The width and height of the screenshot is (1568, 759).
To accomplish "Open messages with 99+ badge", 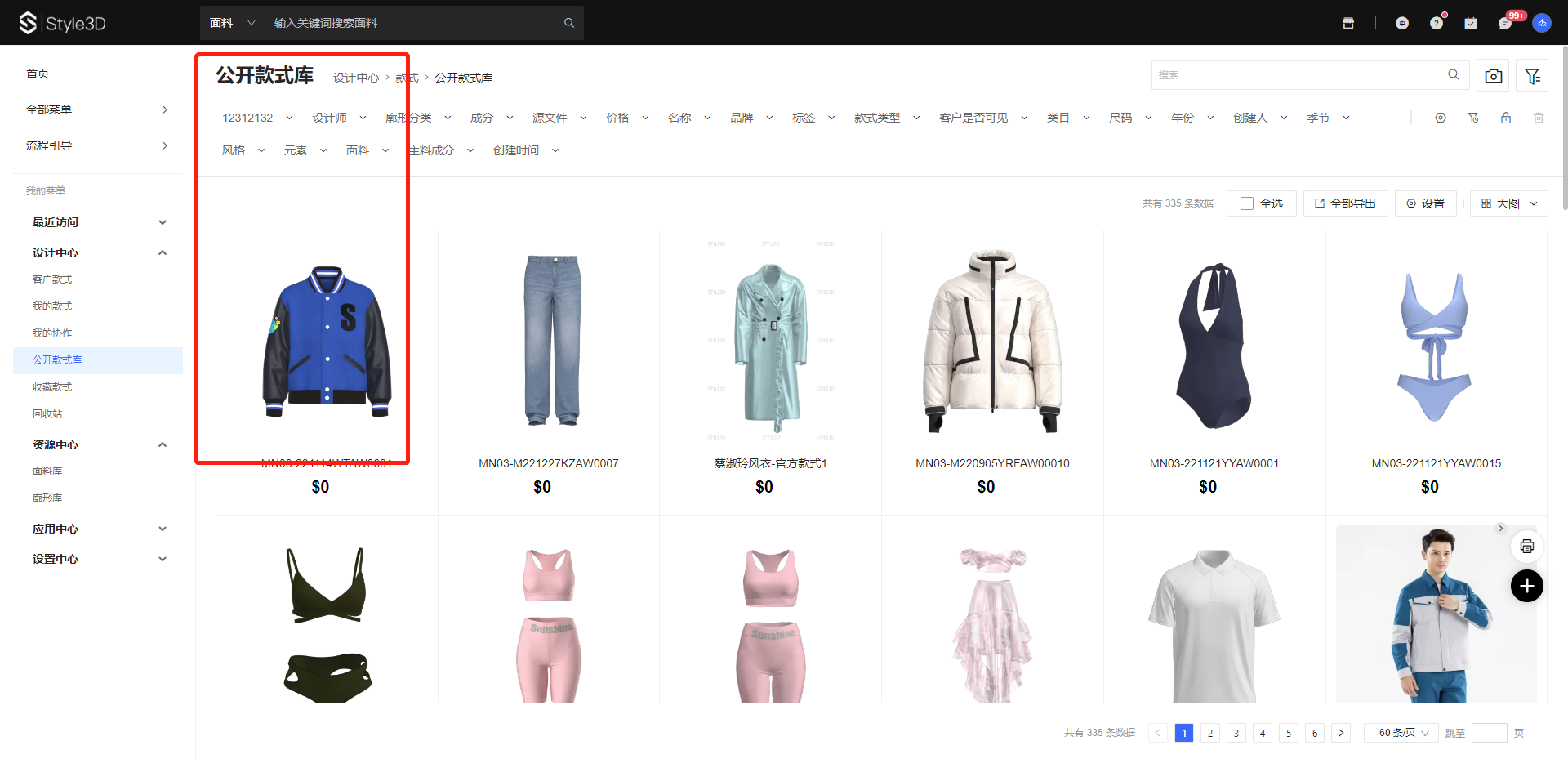I will click(1505, 23).
